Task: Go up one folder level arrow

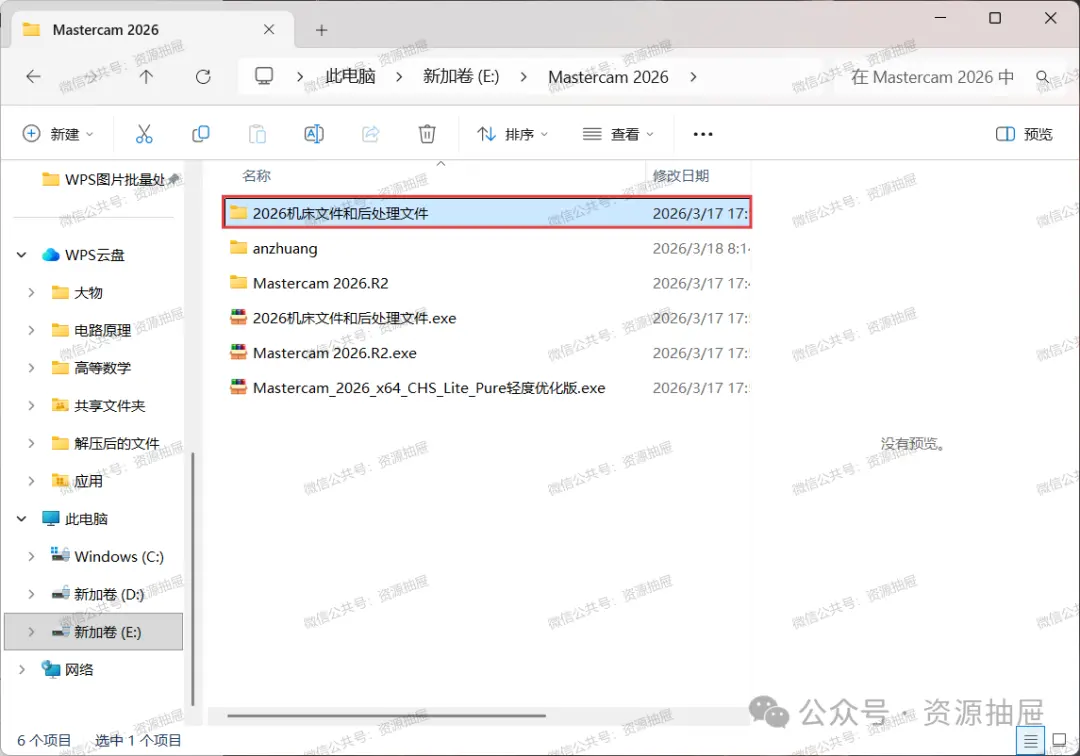Action: [146, 76]
